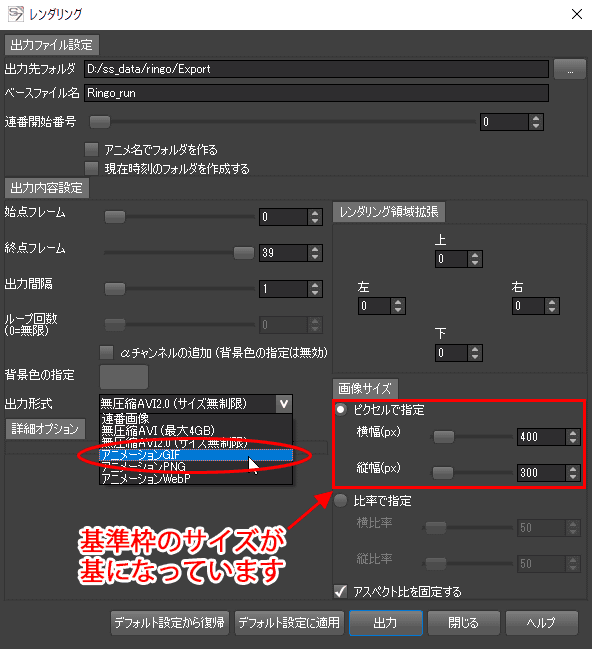Open the 背景色の指定 color swatch
Image resolution: width=592 pixels, height=649 pixels.
pos(124,376)
